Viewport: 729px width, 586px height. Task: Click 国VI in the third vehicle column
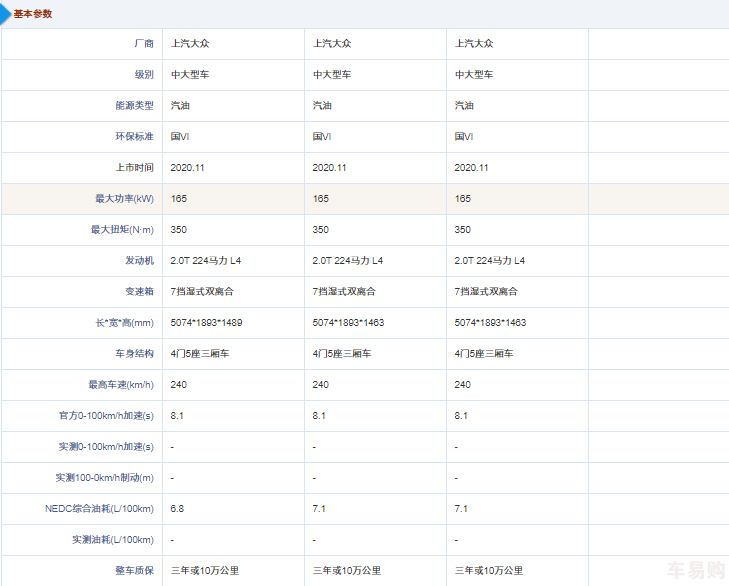(x=464, y=137)
